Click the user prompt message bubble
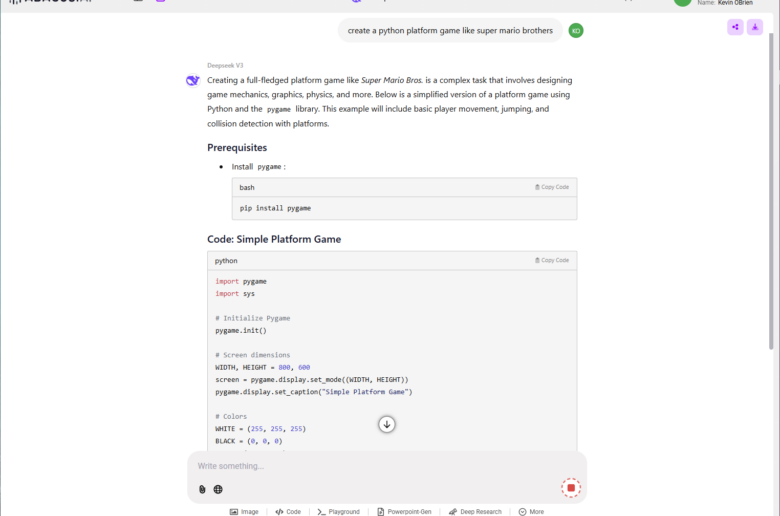780x516 pixels. coord(450,30)
